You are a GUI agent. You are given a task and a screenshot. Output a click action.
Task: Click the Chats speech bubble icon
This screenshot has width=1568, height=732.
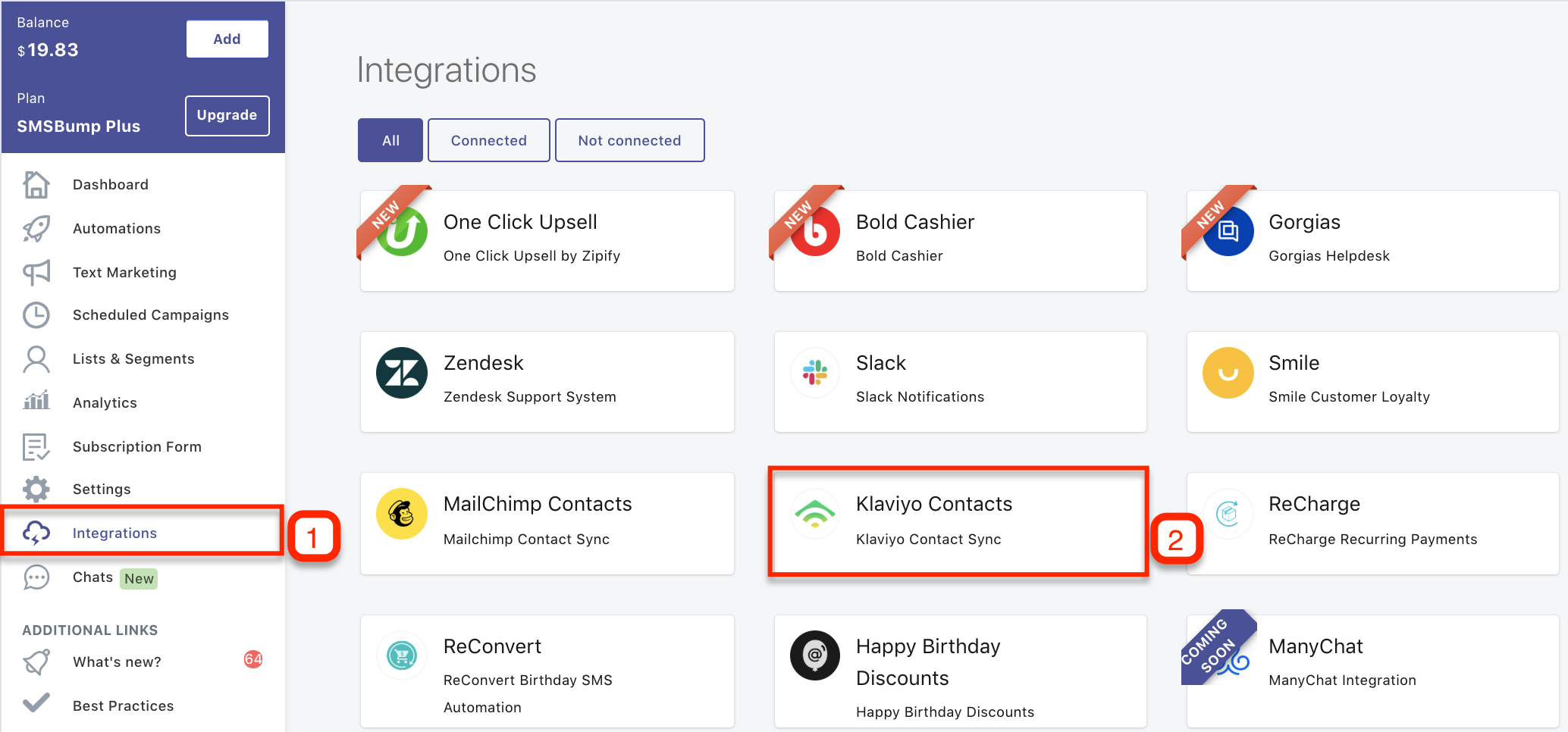36,577
